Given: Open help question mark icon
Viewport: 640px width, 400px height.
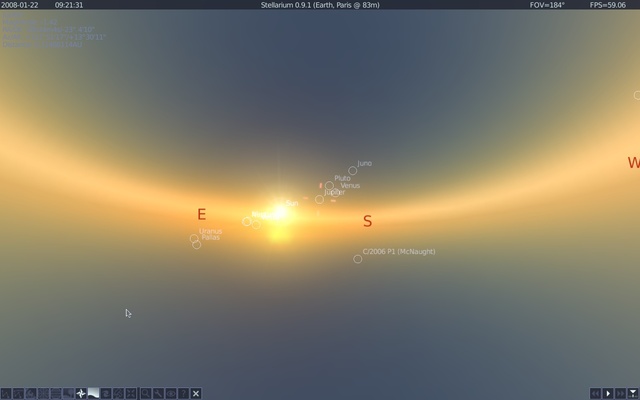Looking at the screenshot, I should [x=183, y=393].
